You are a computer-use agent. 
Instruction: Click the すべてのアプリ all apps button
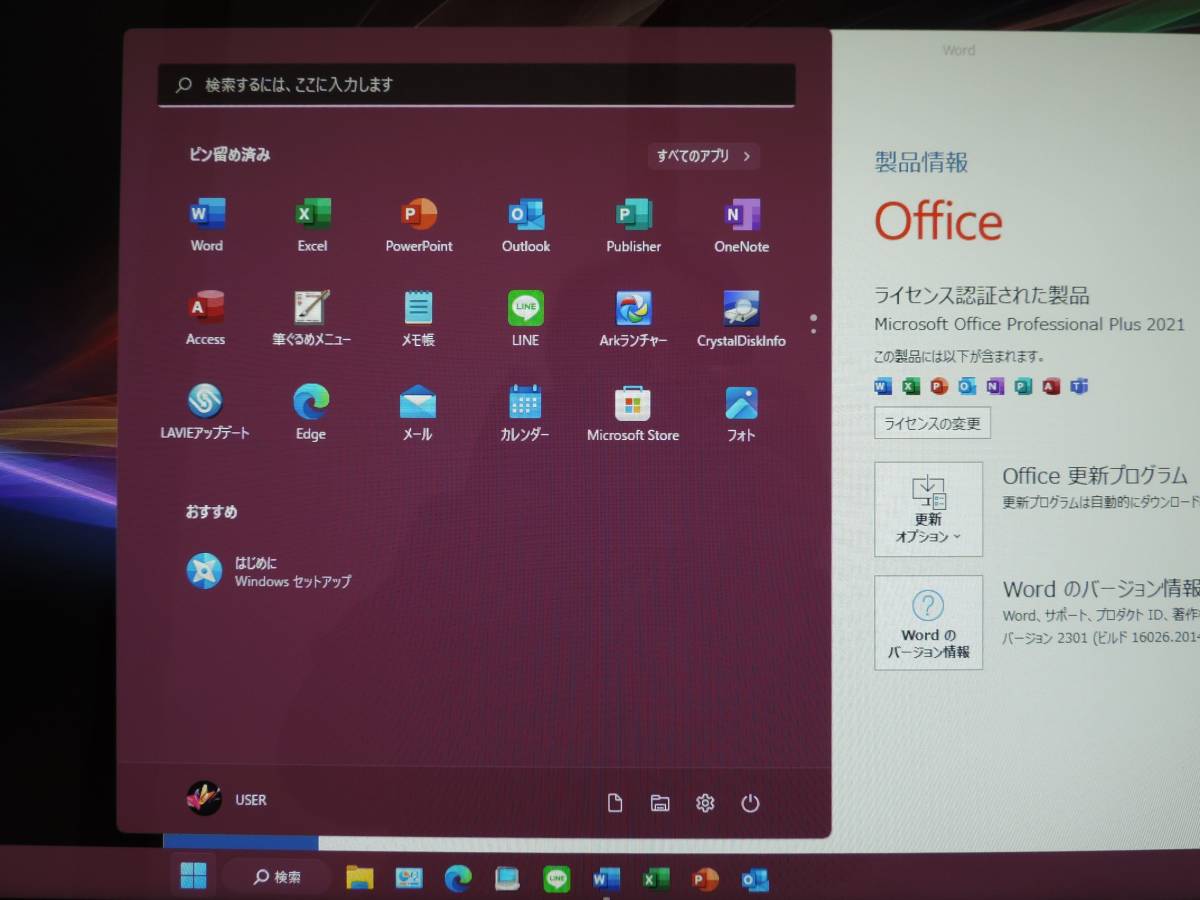point(704,156)
